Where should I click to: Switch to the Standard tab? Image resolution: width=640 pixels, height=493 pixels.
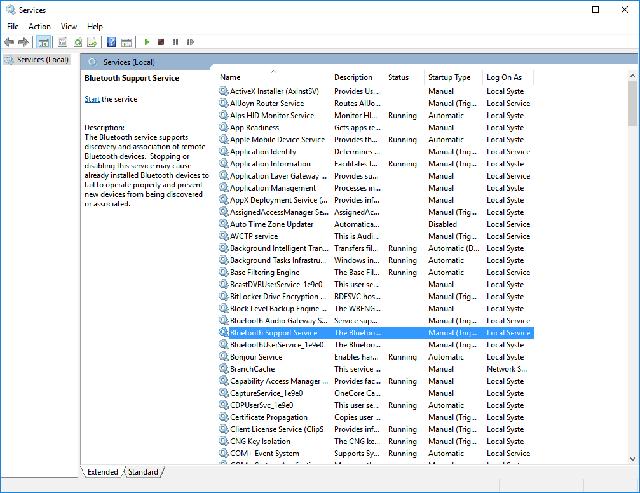(143, 472)
